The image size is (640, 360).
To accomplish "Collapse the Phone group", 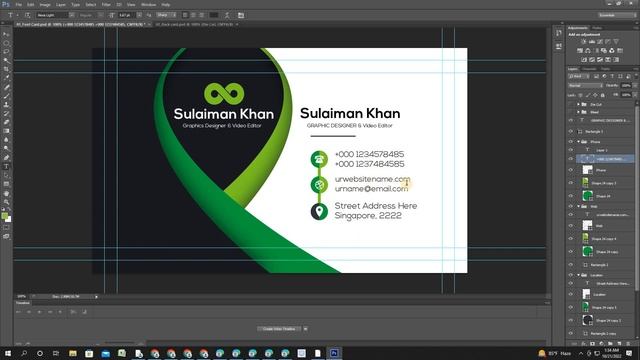I will [578, 142].
